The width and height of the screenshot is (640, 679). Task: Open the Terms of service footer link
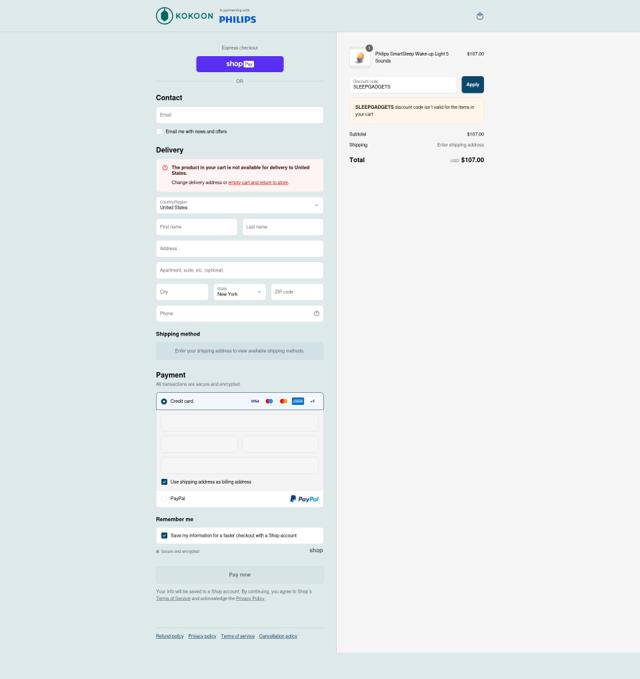[238, 636]
